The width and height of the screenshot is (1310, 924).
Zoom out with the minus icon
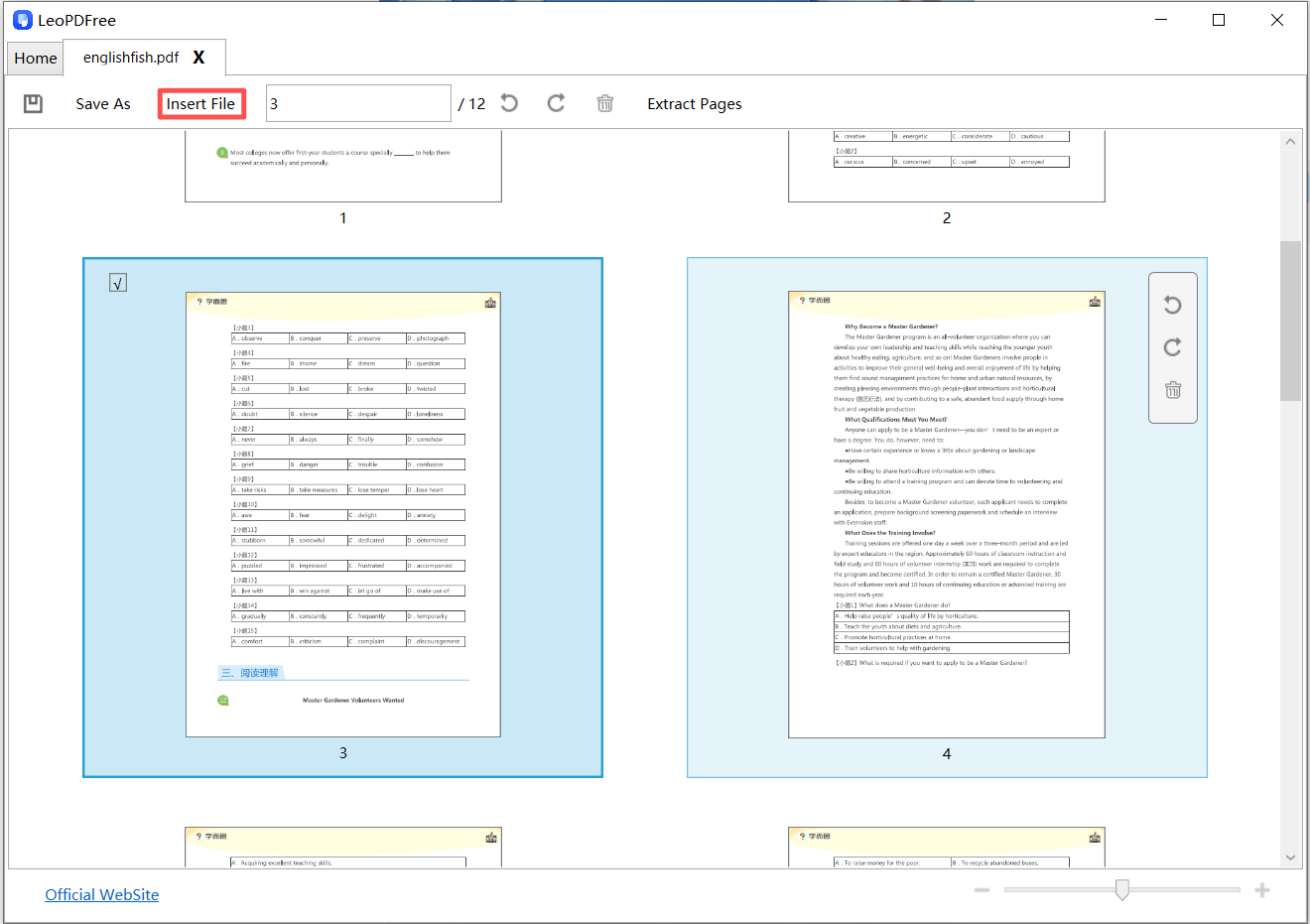[982, 889]
